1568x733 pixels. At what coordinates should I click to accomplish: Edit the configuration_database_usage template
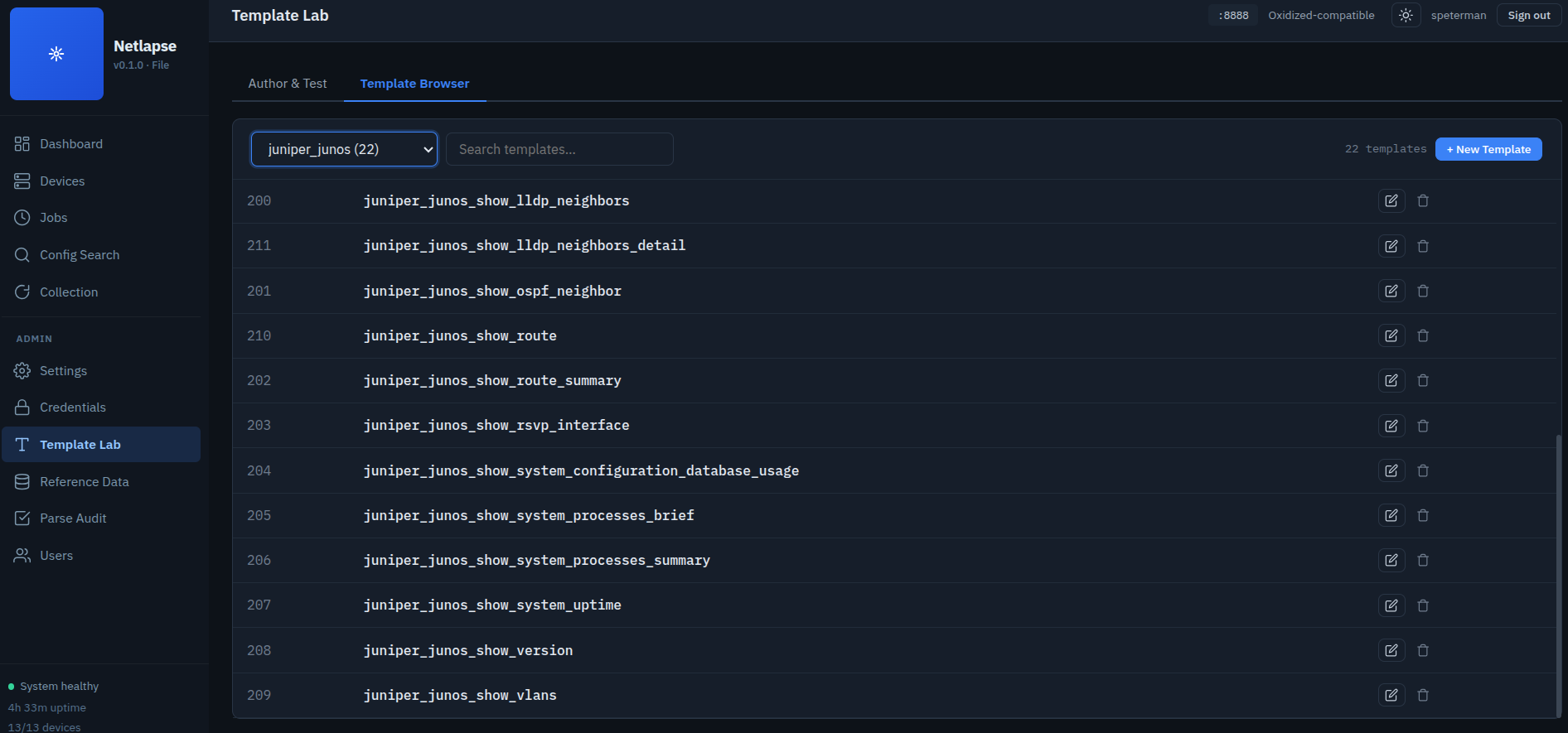point(1391,470)
